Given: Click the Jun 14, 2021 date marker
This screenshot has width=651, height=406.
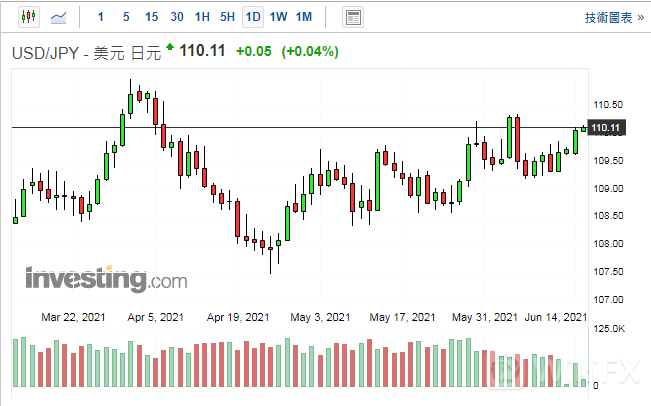Looking at the screenshot, I should [x=555, y=317].
